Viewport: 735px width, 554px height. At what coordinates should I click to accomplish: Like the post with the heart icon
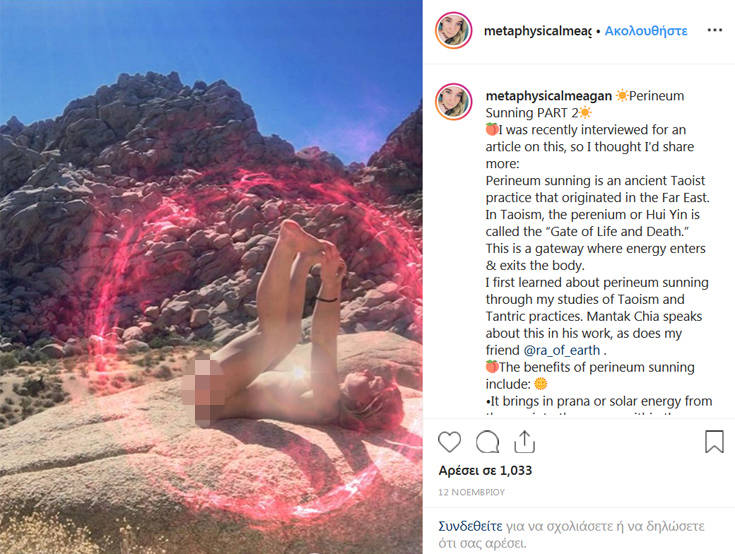click(449, 442)
